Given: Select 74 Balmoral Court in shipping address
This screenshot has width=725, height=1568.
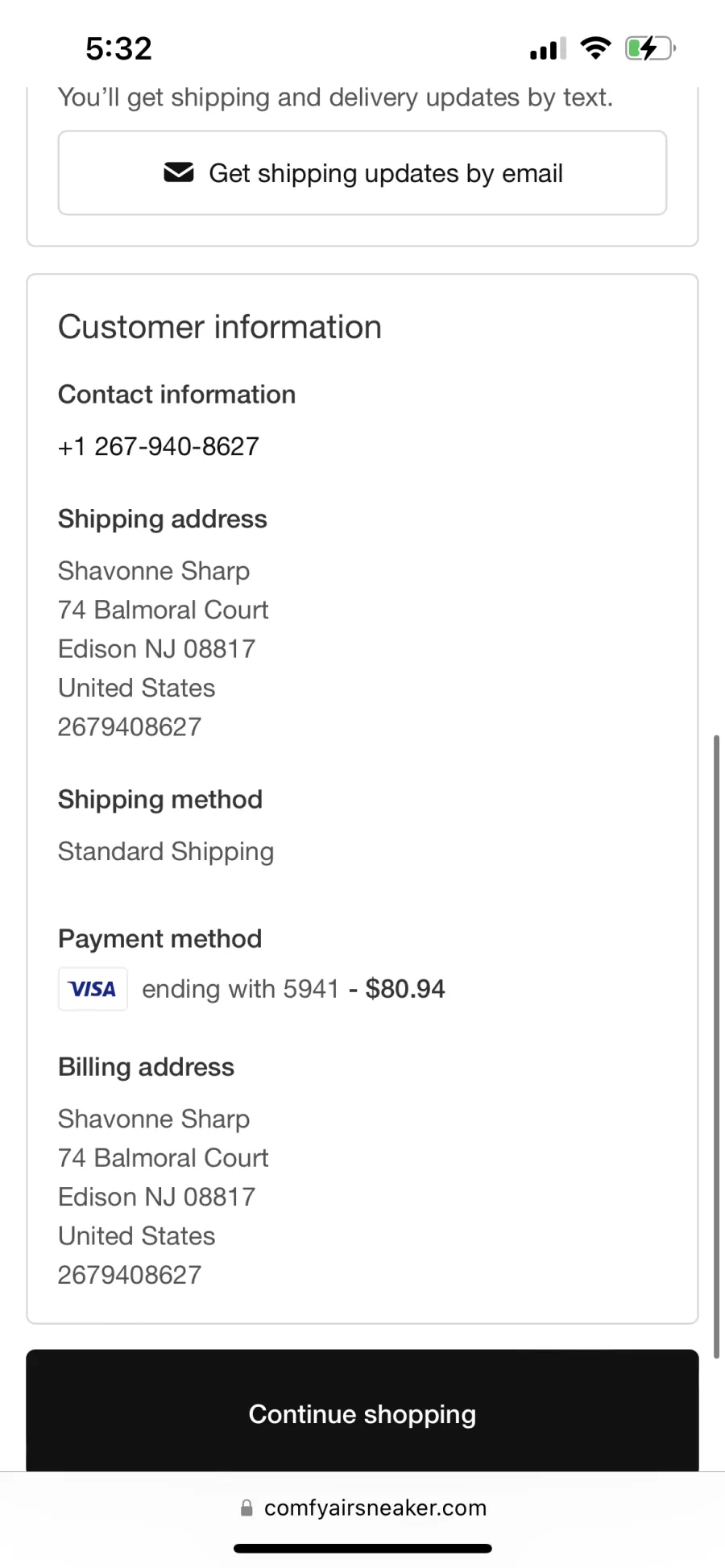Looking at the screenshot, I should point(164,610).
